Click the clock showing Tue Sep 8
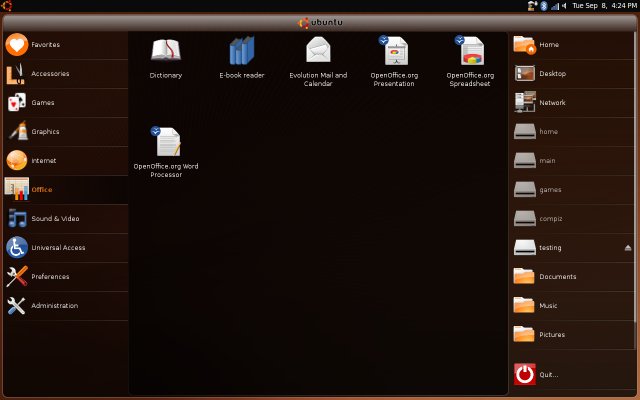640x400 pixels. [604, 6]
